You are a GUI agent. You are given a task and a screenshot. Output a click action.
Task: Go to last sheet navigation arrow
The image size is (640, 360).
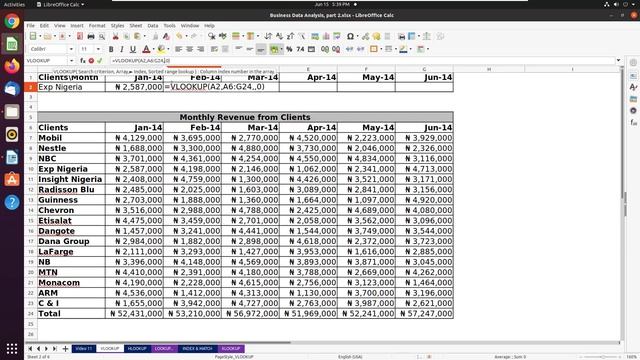54,349
